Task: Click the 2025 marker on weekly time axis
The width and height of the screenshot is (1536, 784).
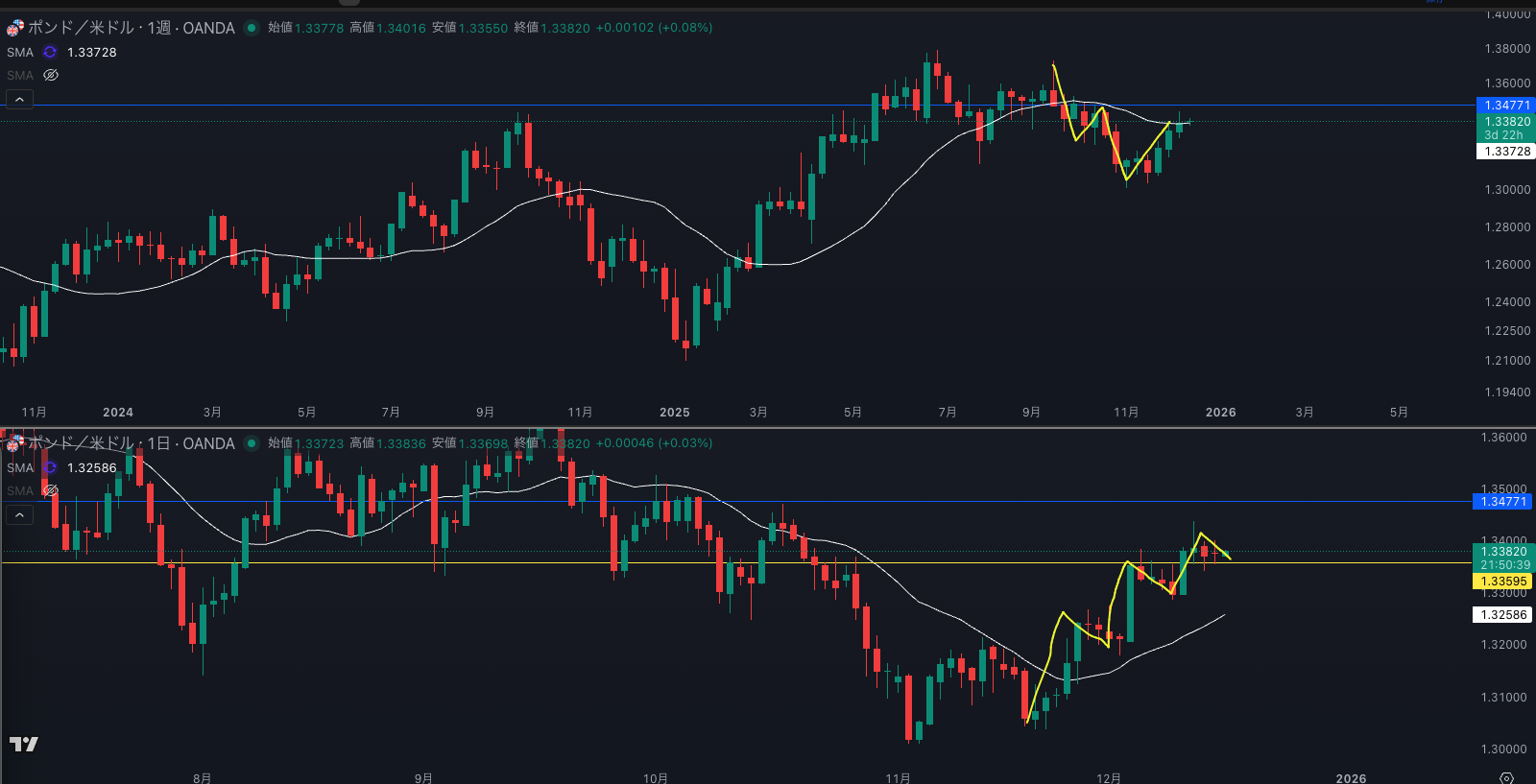Action: click(674, 413)
